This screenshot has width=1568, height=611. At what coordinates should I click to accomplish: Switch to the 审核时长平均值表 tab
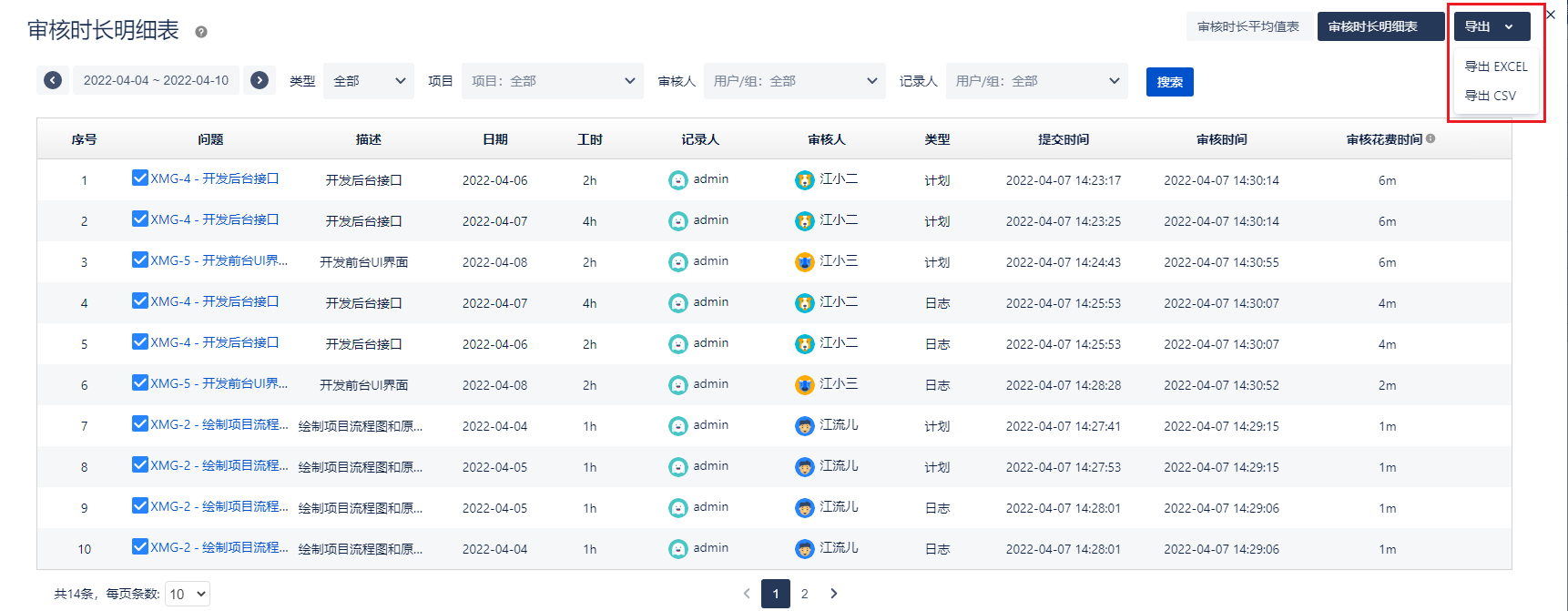click(x=1247, y=26)
